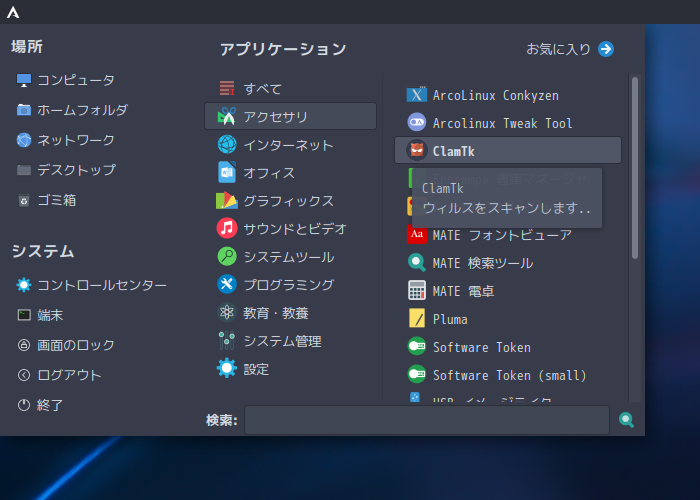This screenshot has height=500, width=700.
Task: Click the Software Token (small) label
Action: (509, 375)
